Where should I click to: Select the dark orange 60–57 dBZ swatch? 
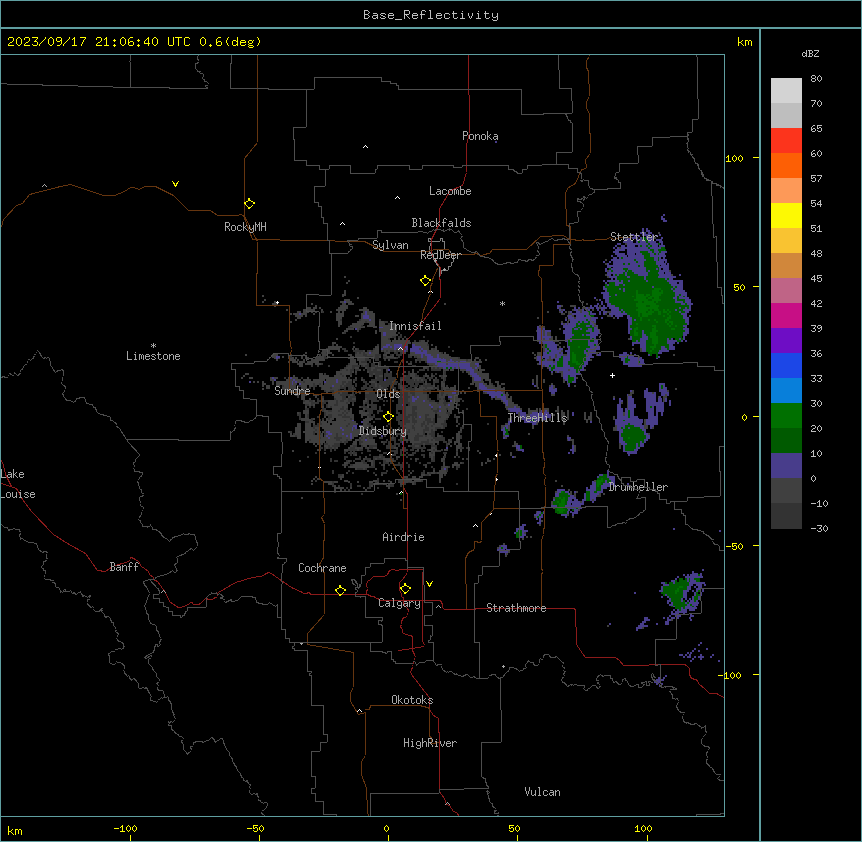786,165
